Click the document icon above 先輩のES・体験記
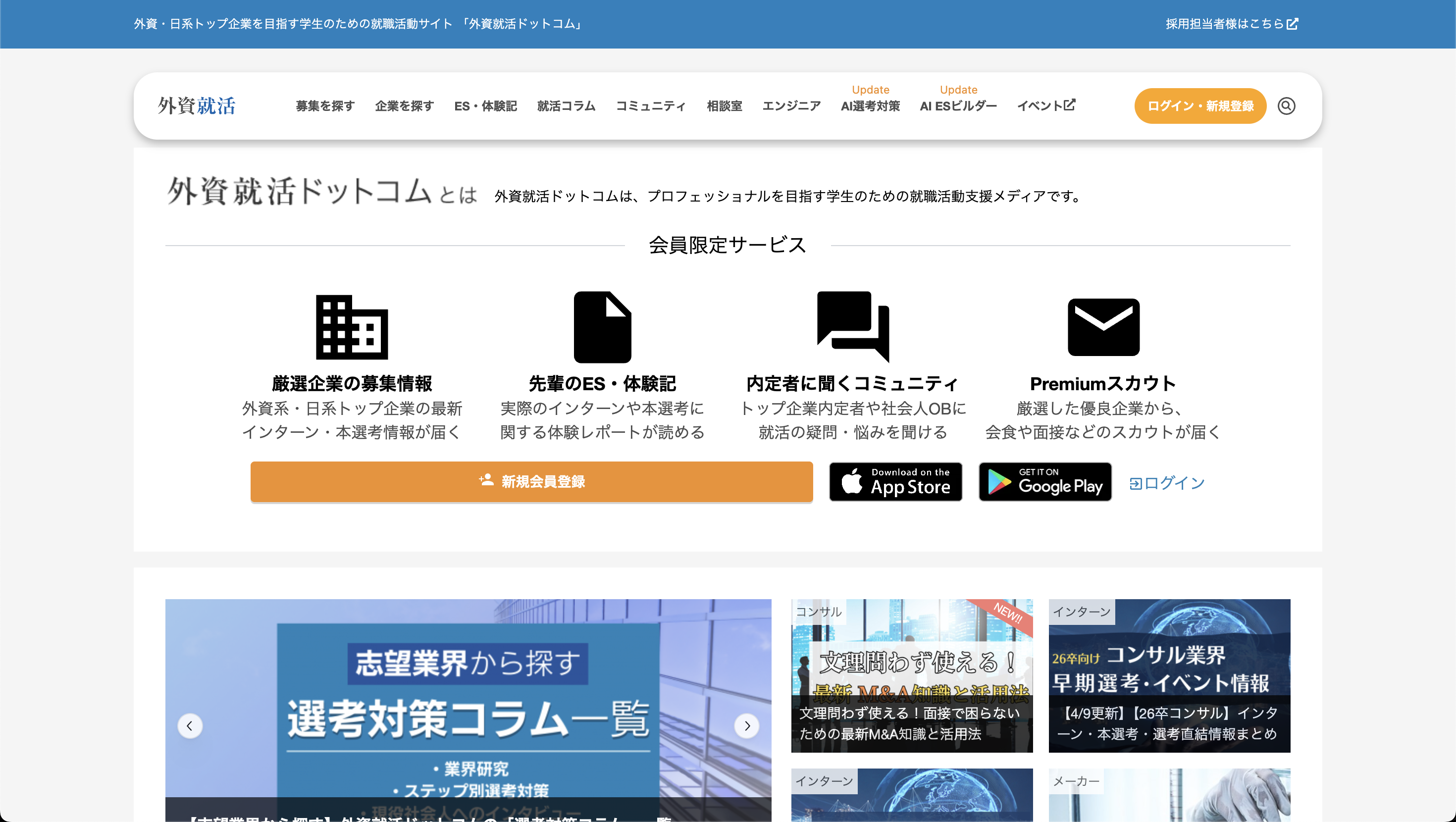Screen dimensions: 1456x822 tap(602, 327)
